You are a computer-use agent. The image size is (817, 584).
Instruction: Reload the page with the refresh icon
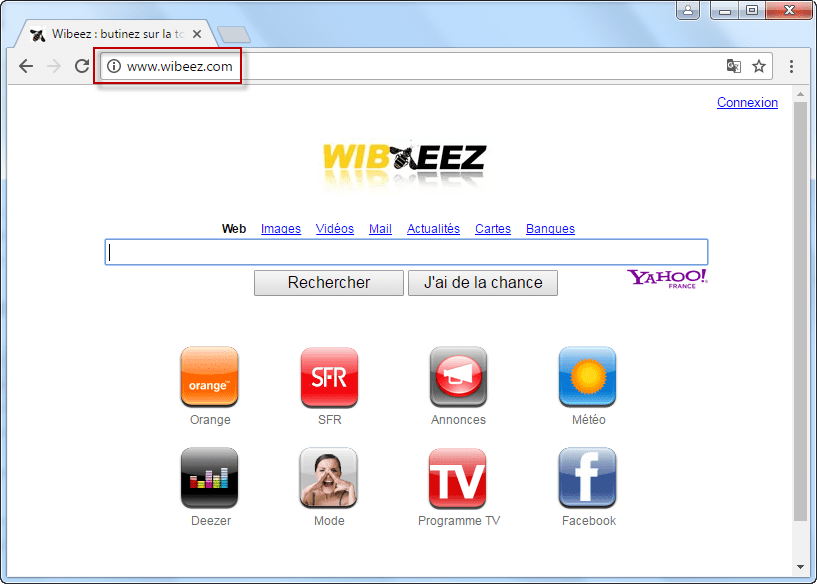coord(82,66)
